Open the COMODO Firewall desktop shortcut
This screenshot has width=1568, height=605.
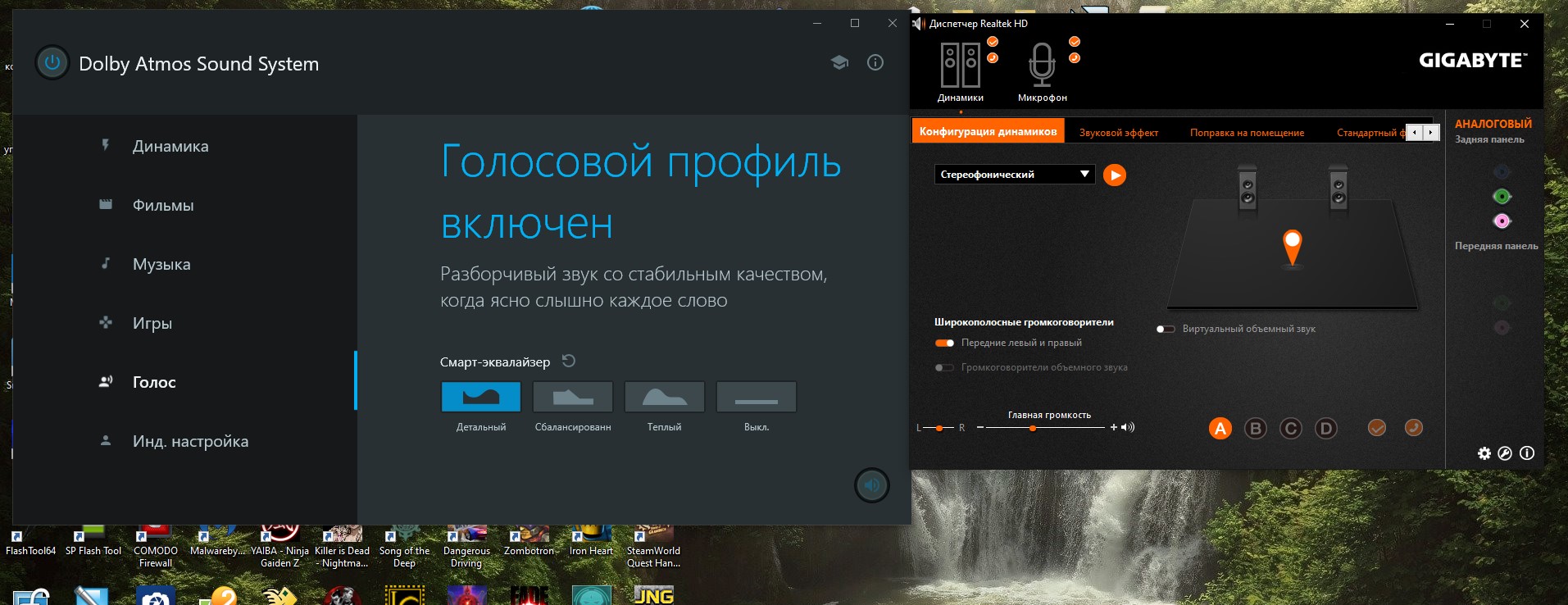(156, 547)
